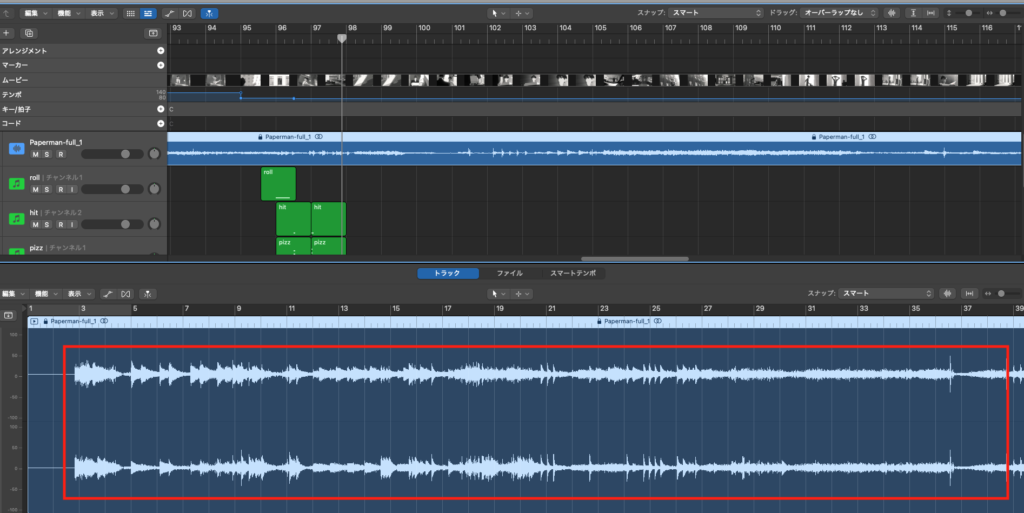Click waveform zoom button in main toolbar
Viewport: 1024px width, 513px height.
coord(891,13)
